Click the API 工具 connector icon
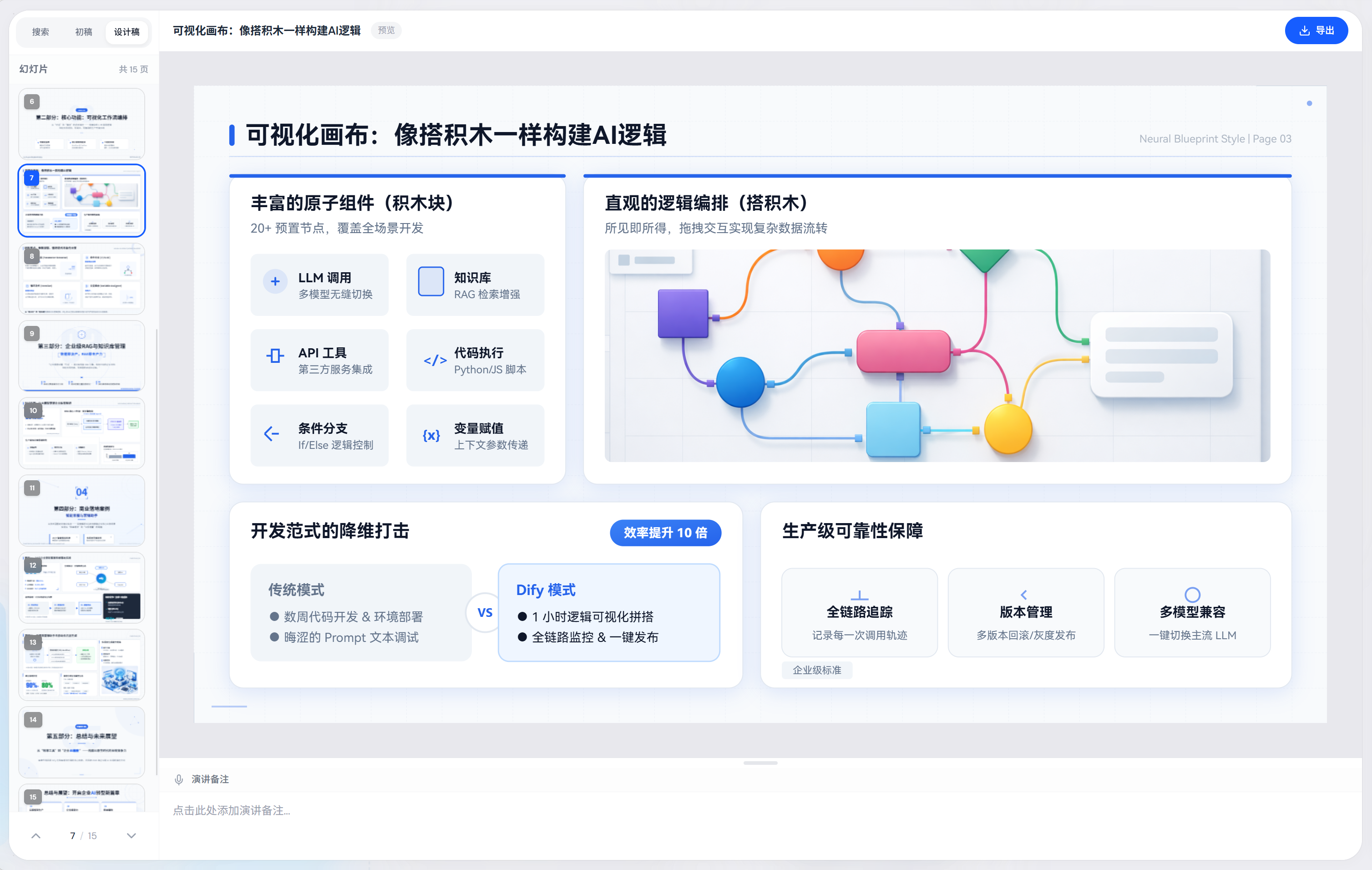 click(275, 356)
